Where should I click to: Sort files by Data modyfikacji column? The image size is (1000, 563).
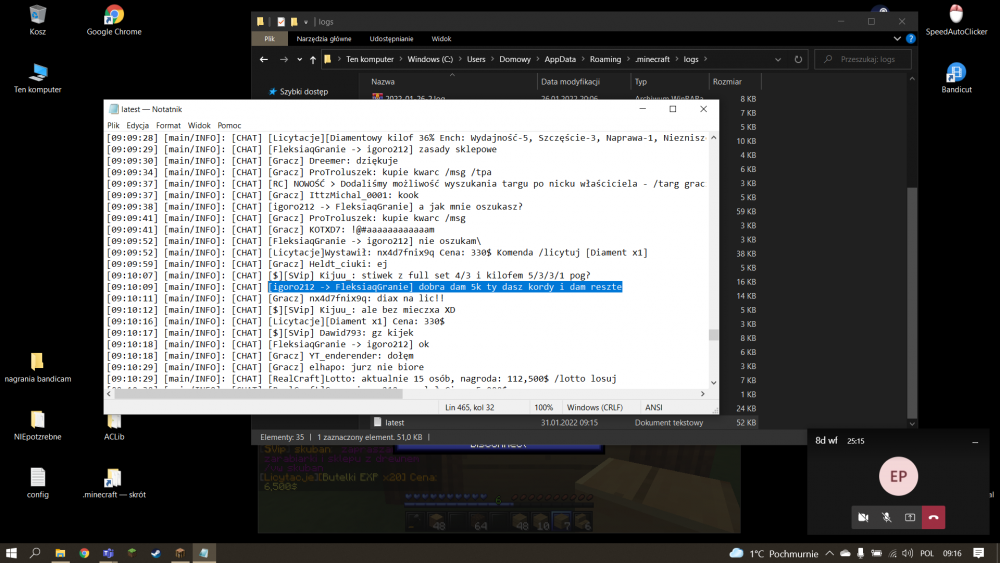pyautogui.click(x=569, y=82)
